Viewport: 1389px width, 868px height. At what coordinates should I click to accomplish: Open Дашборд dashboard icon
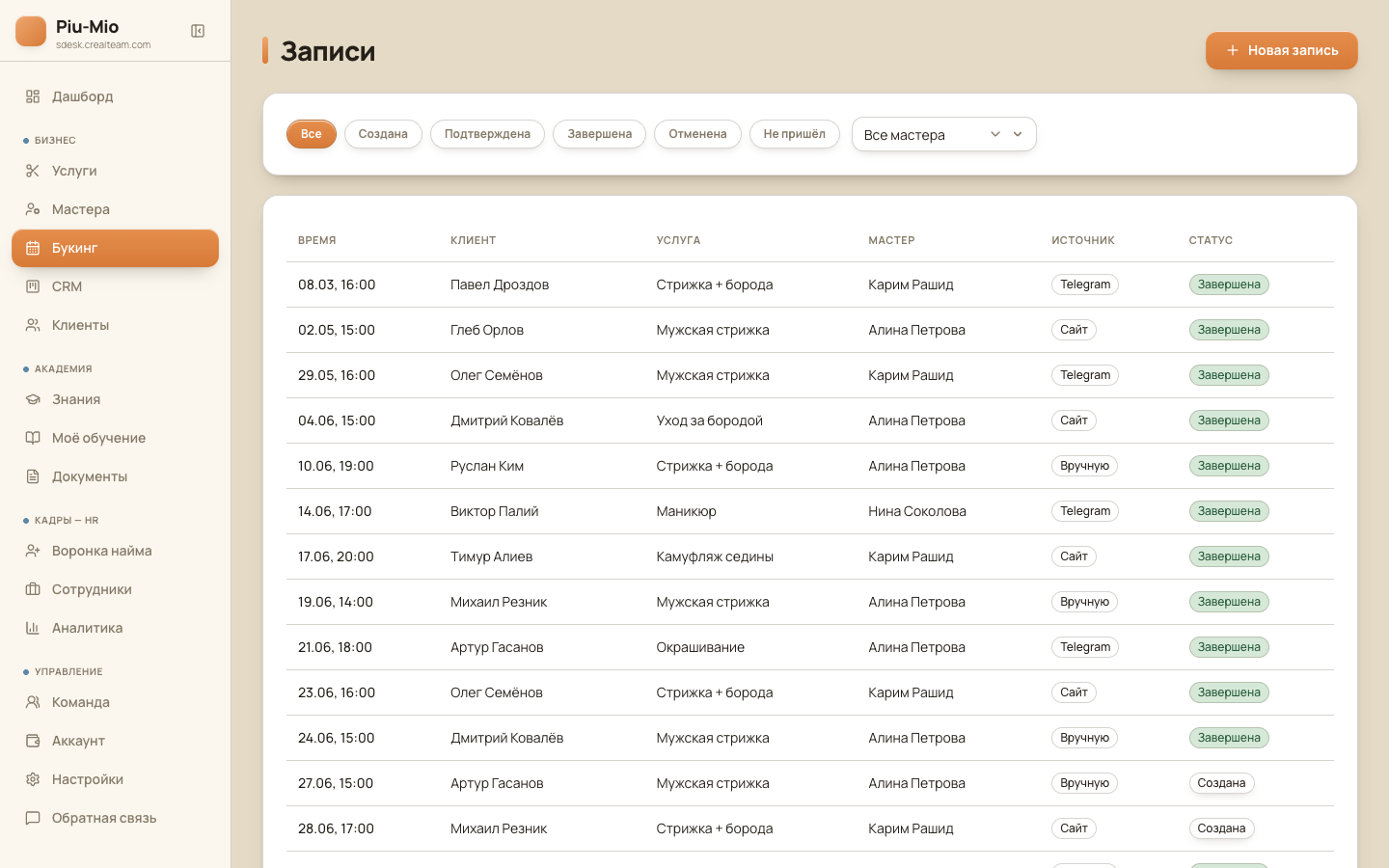33,96
